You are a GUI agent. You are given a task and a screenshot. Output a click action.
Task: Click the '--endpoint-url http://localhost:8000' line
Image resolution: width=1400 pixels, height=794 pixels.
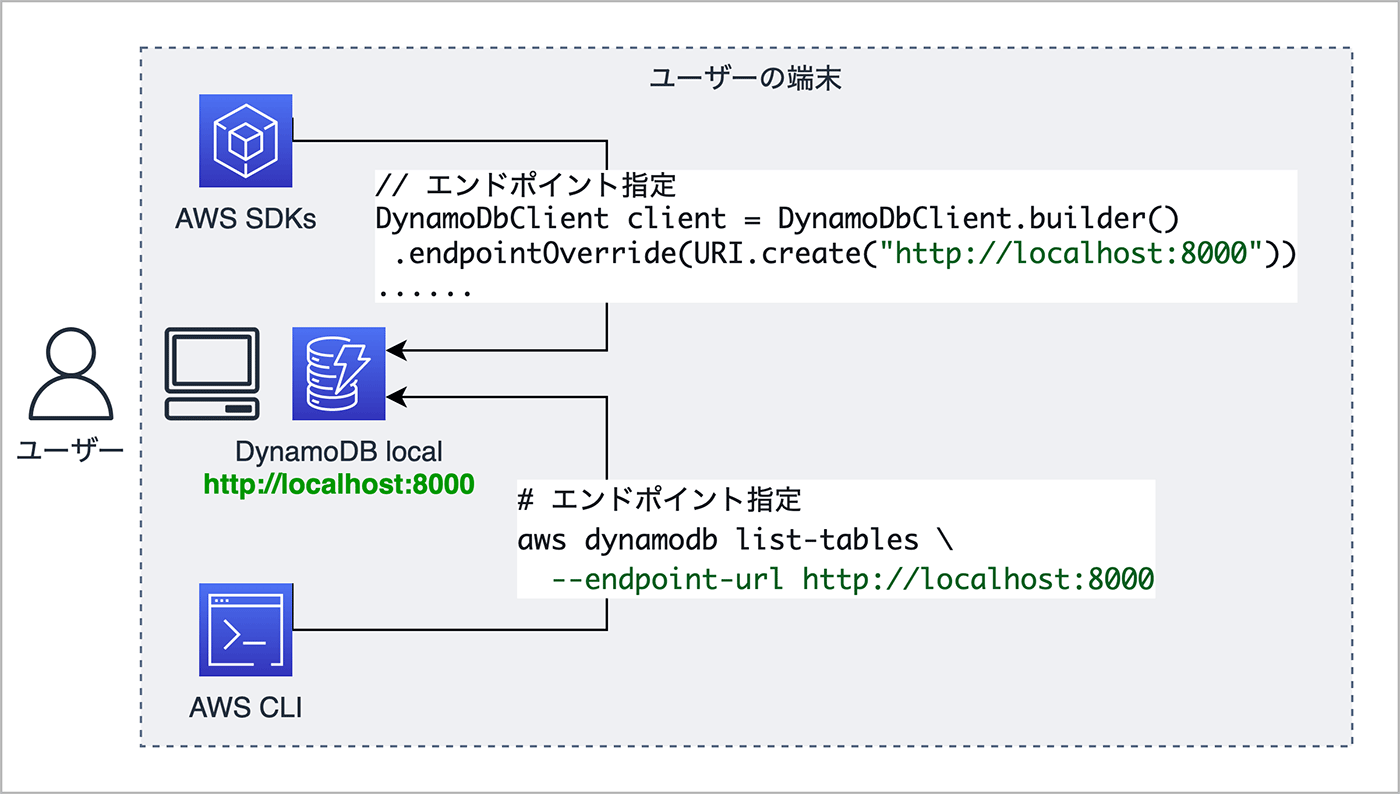(x=853, y=578)
